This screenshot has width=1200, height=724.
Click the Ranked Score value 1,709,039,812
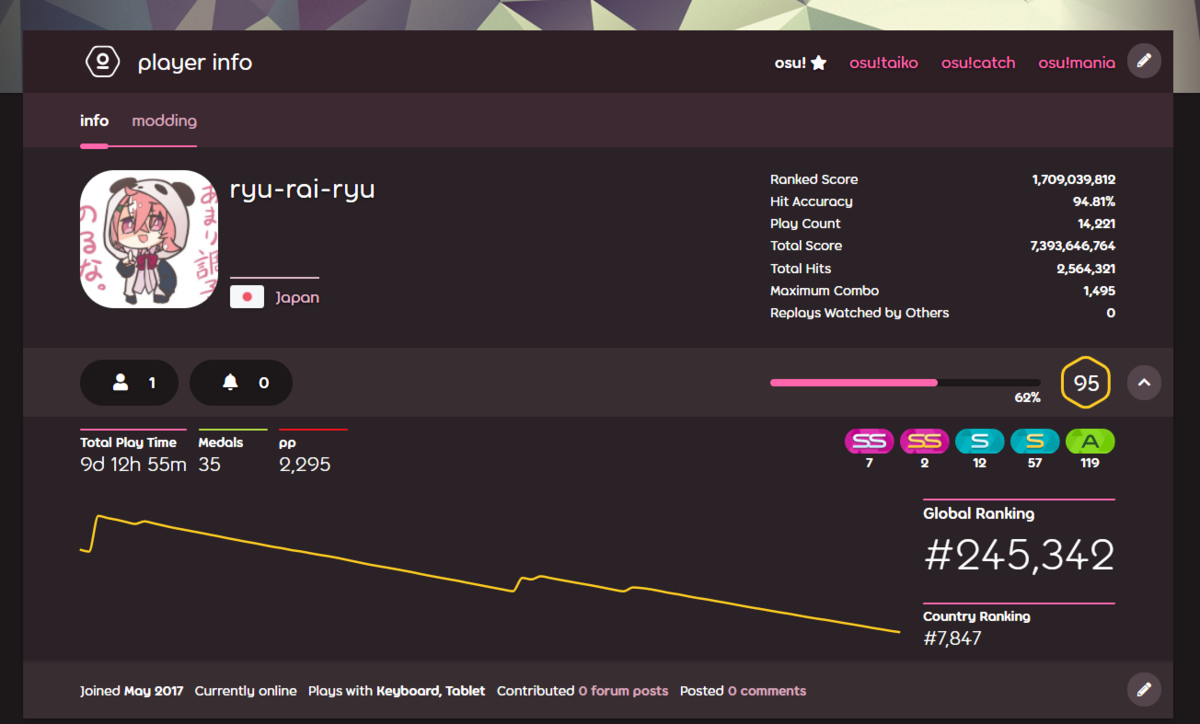(x=1074, y=180)
